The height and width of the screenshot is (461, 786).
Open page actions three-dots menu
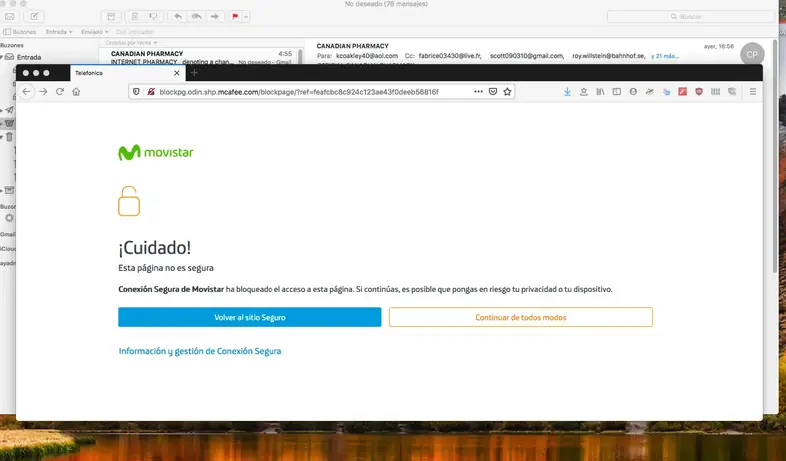click(478, 92)
